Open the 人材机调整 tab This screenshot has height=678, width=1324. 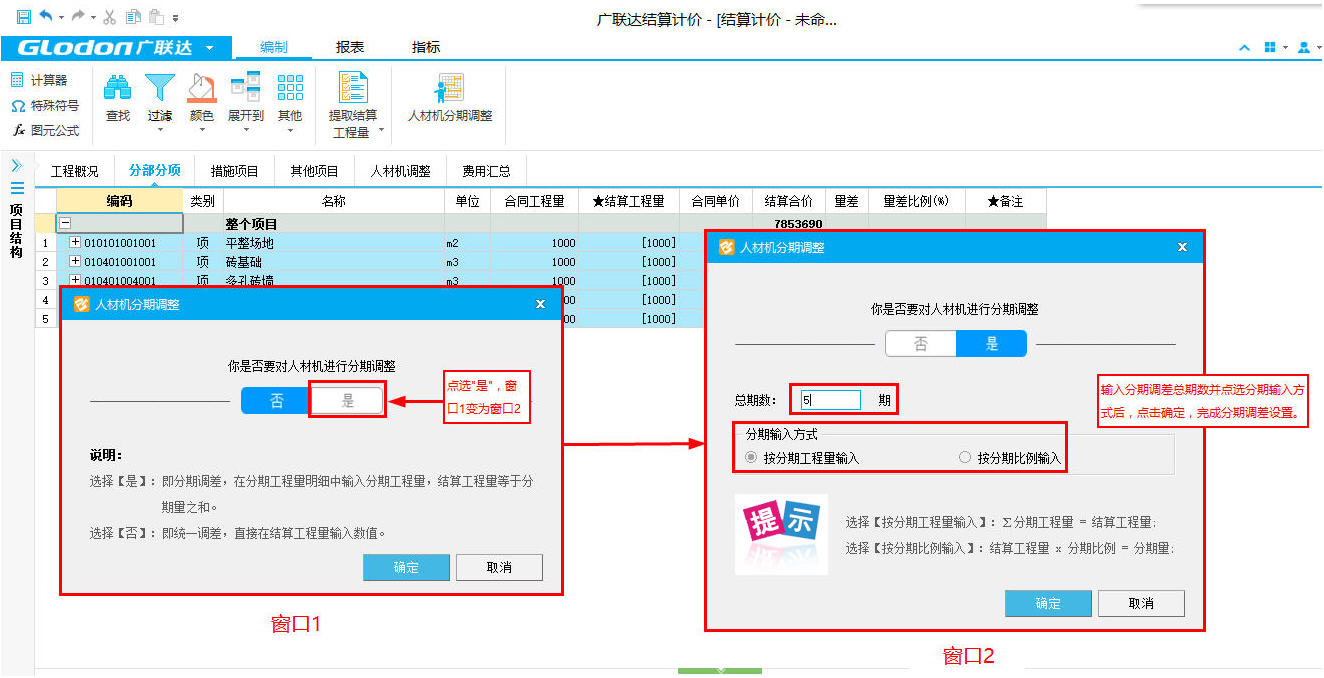(400, 171)
